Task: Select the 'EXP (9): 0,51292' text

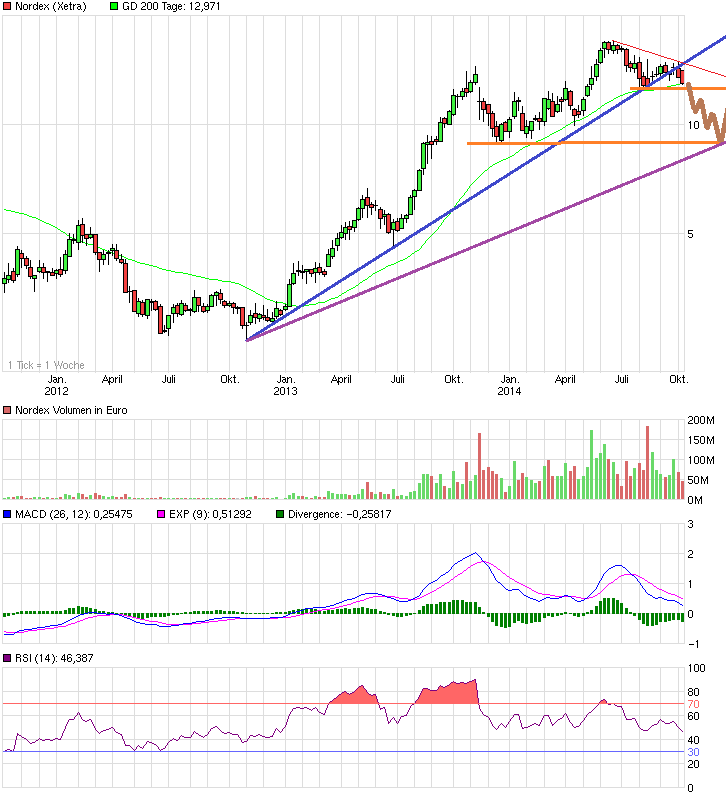Action: coord(210,514)
